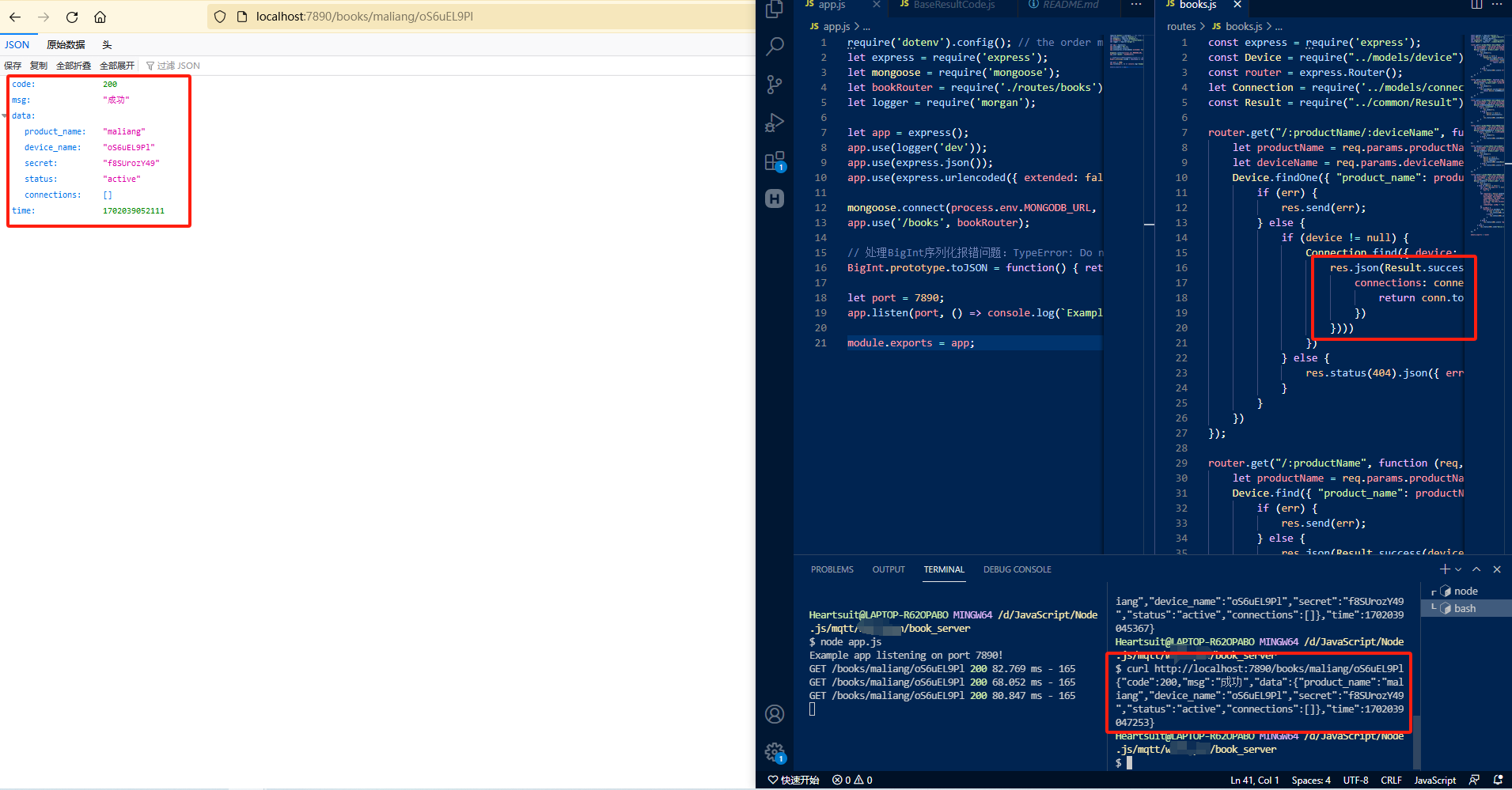Select the node terminal in list

pos(1466,592)
